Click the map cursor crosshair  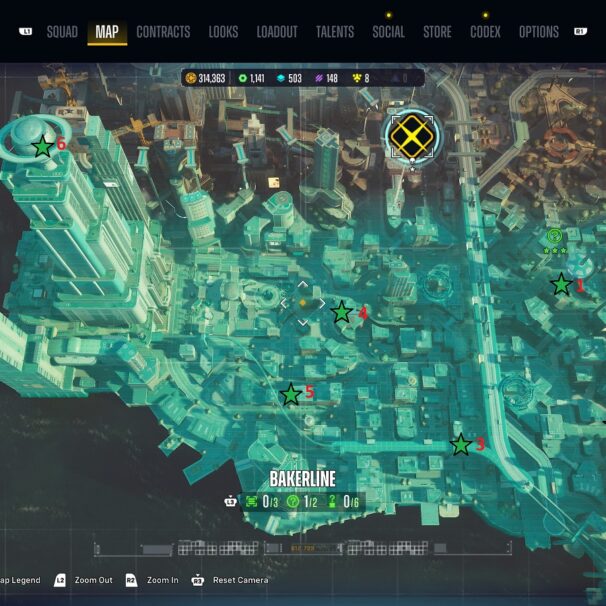(303, 303)
